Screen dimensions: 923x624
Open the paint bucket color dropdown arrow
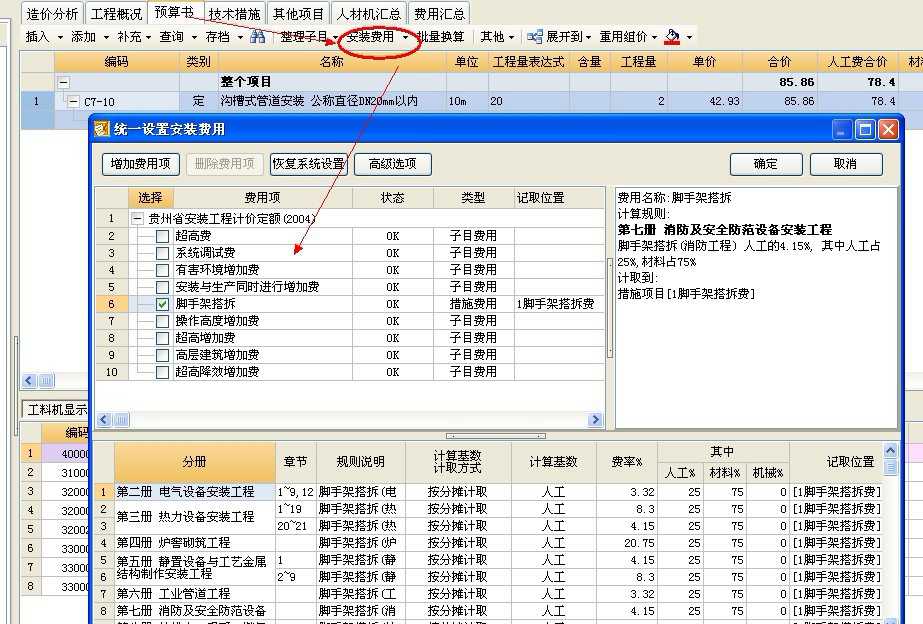pos(689,37)
